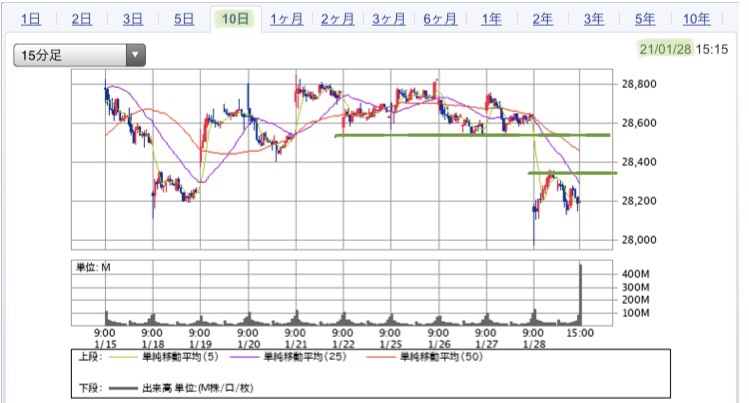Select the 2ヶ月 range tab
Screen dimensions: 749x403
338,19
